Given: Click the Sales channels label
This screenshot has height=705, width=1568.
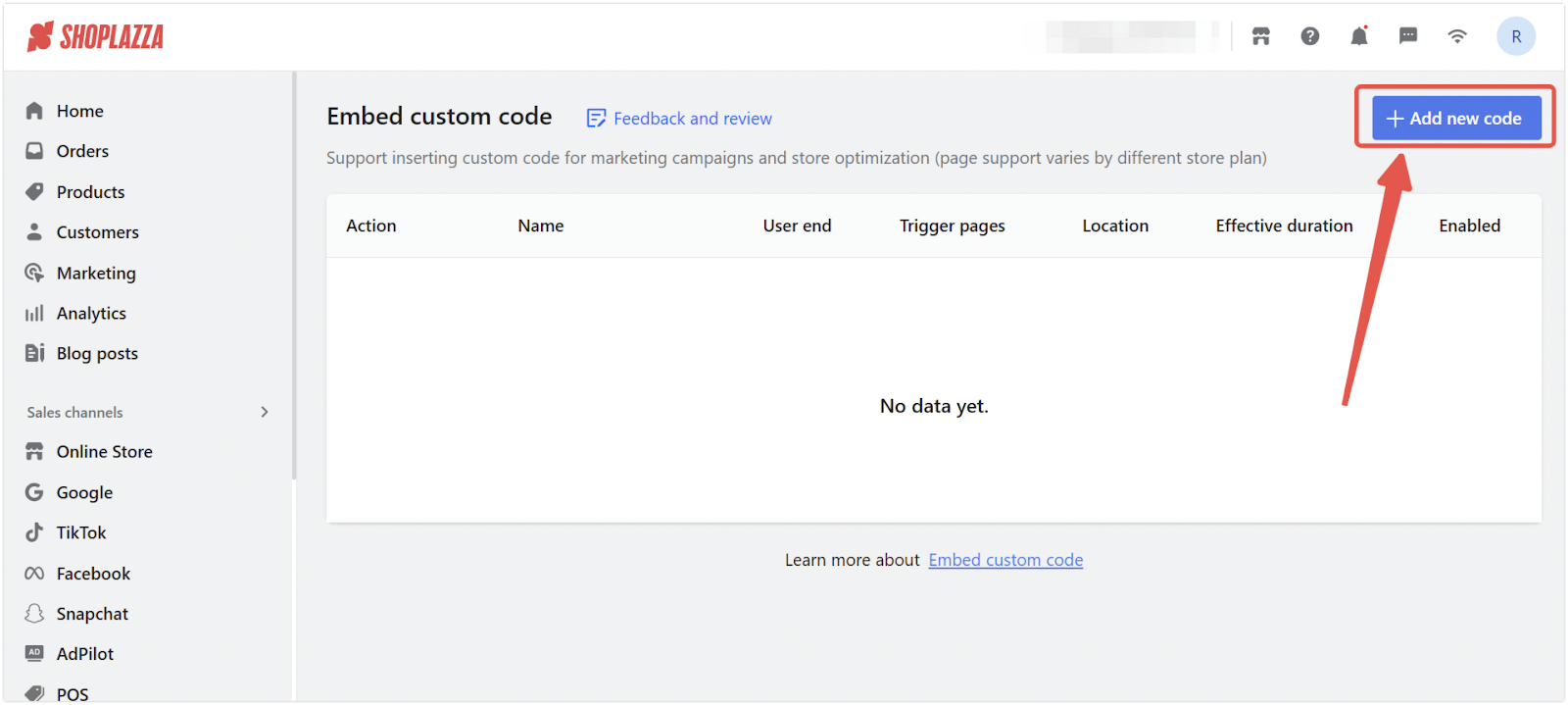Looking at the screenshot, I should point(75,413).
